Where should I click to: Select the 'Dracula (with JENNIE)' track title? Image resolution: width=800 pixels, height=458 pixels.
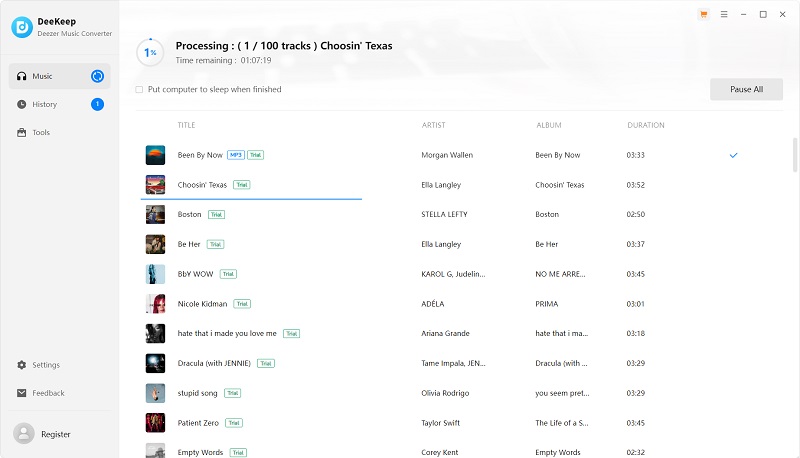[214, 363]
